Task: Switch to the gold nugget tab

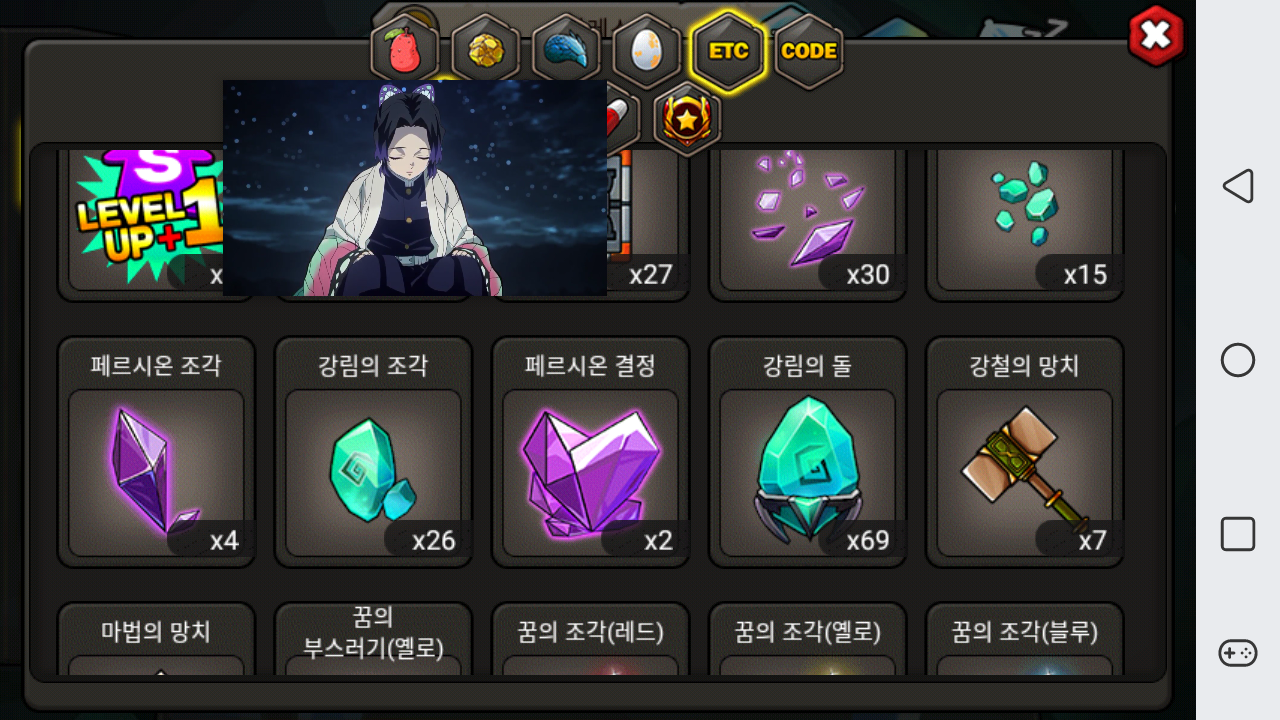Action: click(x=485, y=51)
